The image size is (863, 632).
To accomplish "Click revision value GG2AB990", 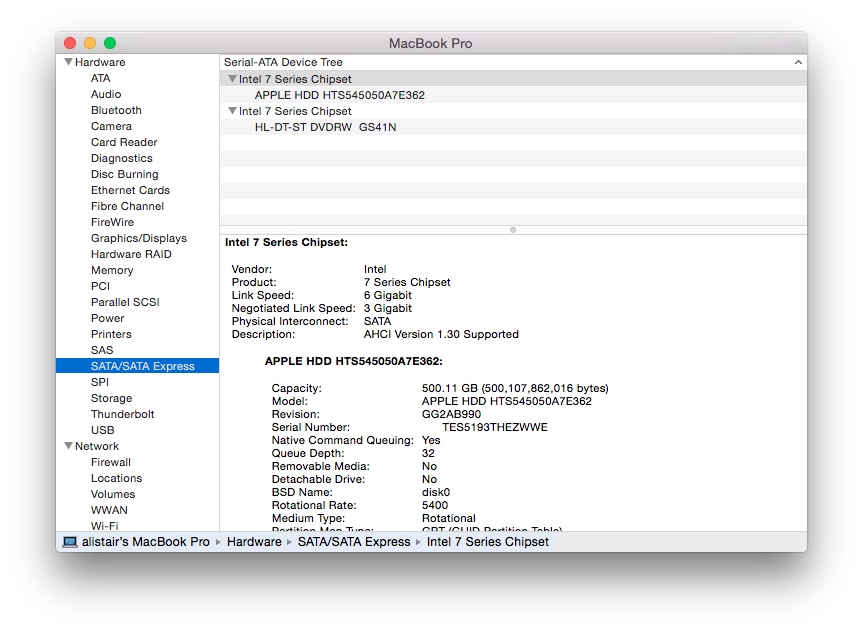I will tap(451, 414).
